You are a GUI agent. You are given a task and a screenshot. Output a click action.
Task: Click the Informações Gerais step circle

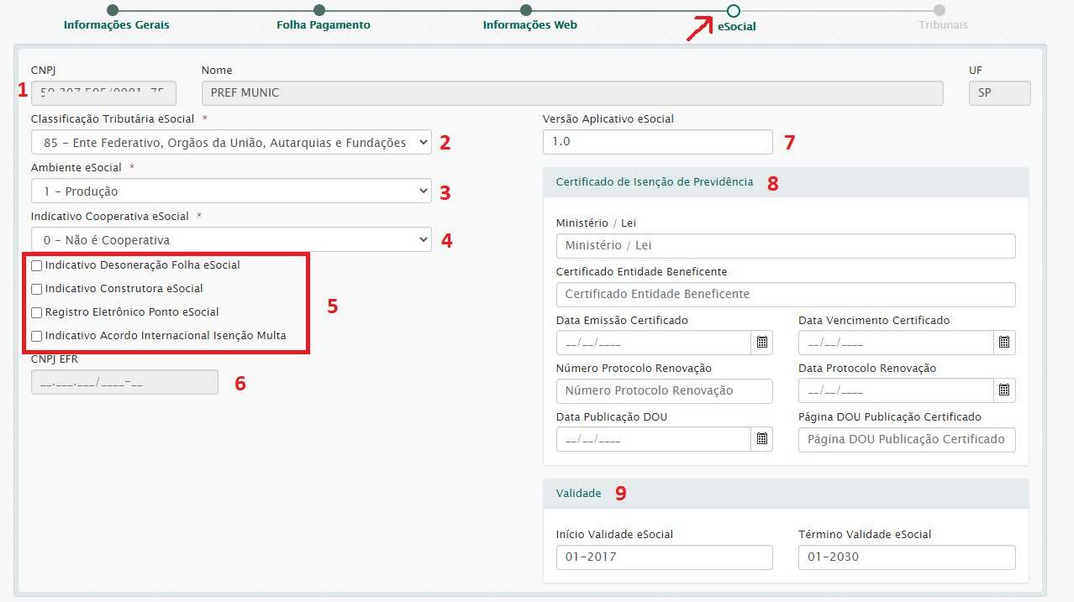pos(112,10)
